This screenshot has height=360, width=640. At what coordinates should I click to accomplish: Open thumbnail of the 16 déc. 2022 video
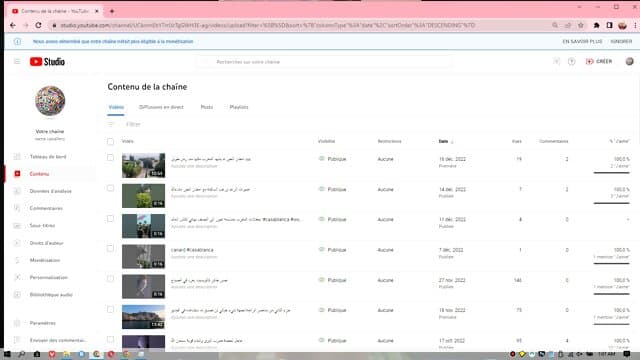tap(143, 165)
